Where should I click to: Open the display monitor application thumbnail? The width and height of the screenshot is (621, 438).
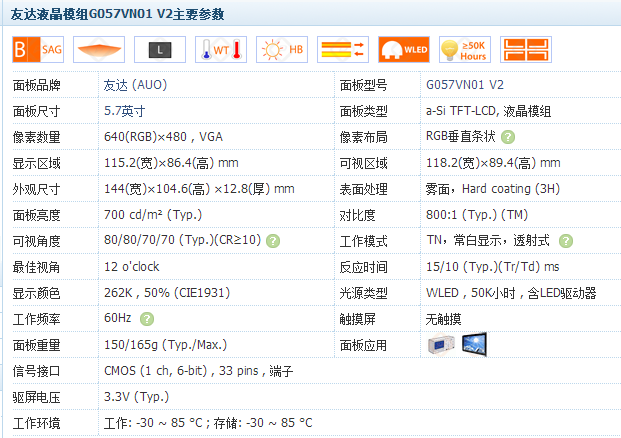point(473,345)
